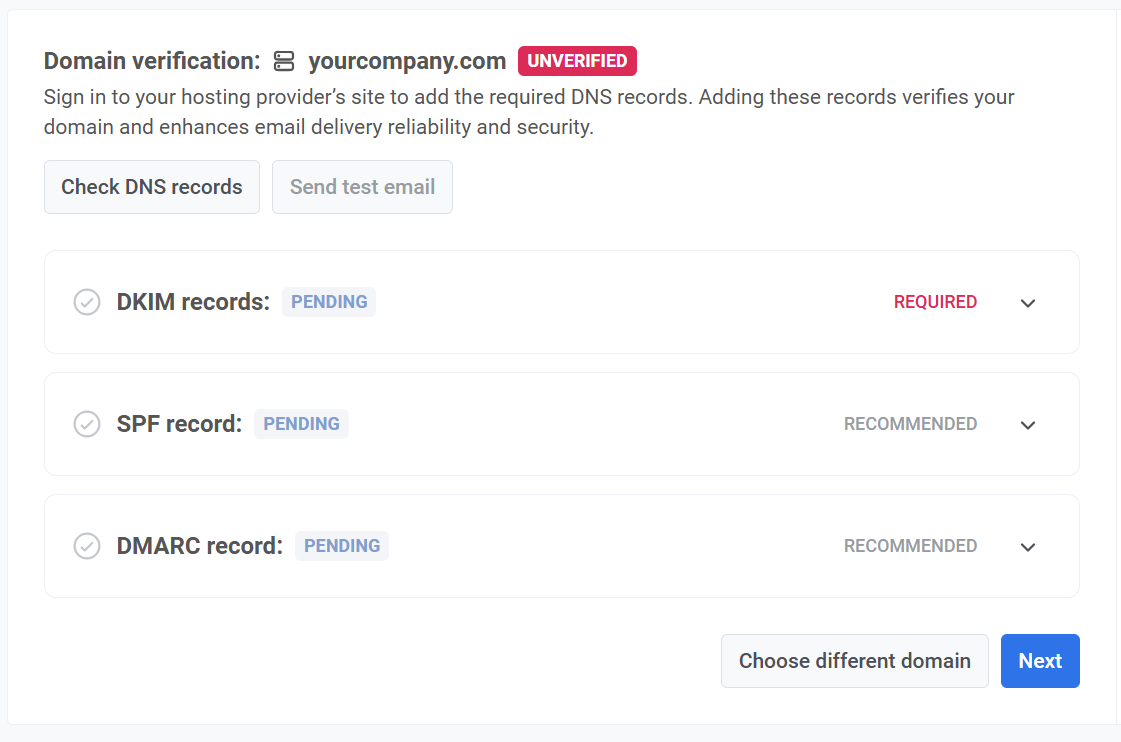
Task: Click the yourcompany.com domain name
Action: [x=407, y=61]
